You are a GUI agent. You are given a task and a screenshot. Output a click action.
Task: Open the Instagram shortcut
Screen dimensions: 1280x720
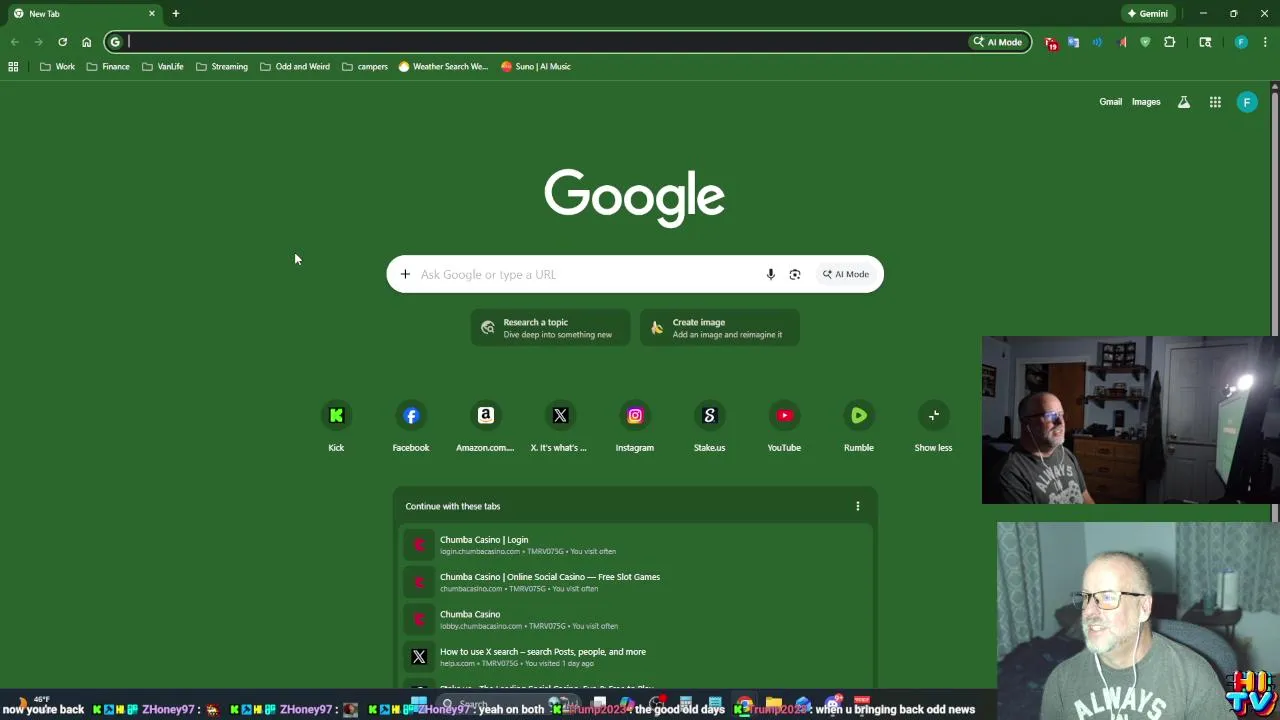tap(635, 427)
